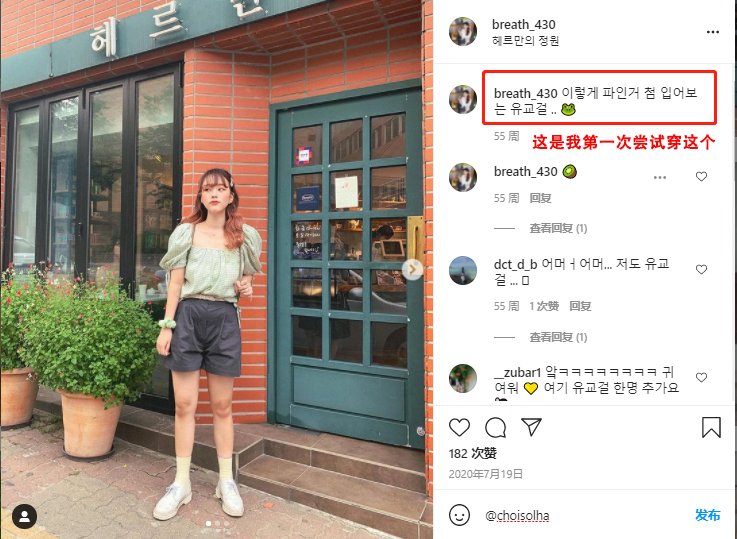The image size is (737, 539).
Task: Like the breath_430 kiwi comment
Action: click(701, 177)
